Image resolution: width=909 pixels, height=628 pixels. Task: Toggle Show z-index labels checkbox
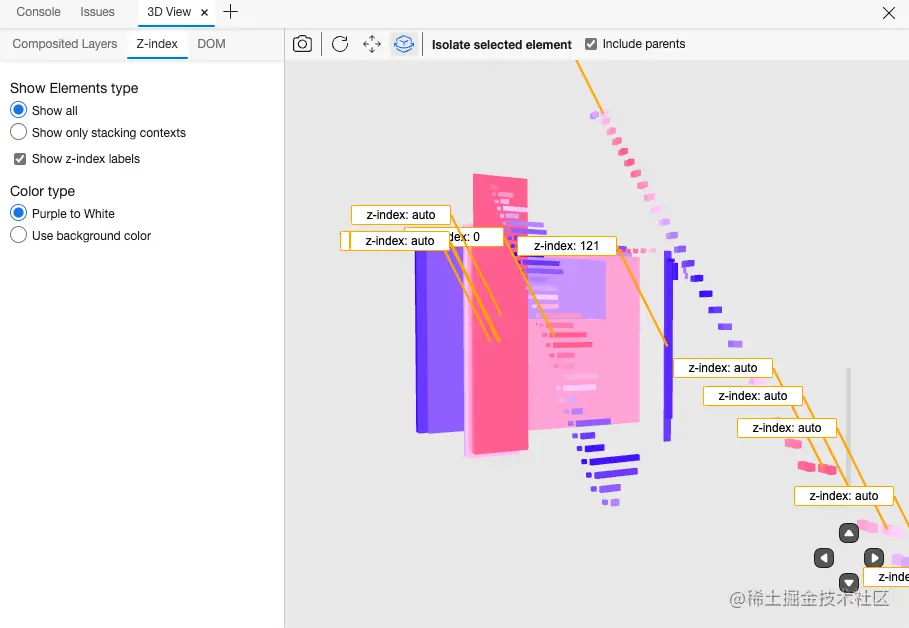(x=20, y=159)
